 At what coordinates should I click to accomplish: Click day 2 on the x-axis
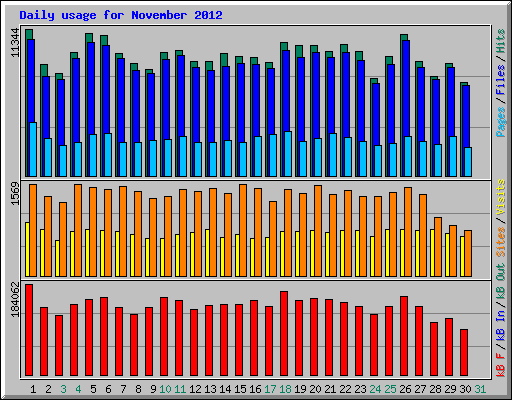[48, 389]
